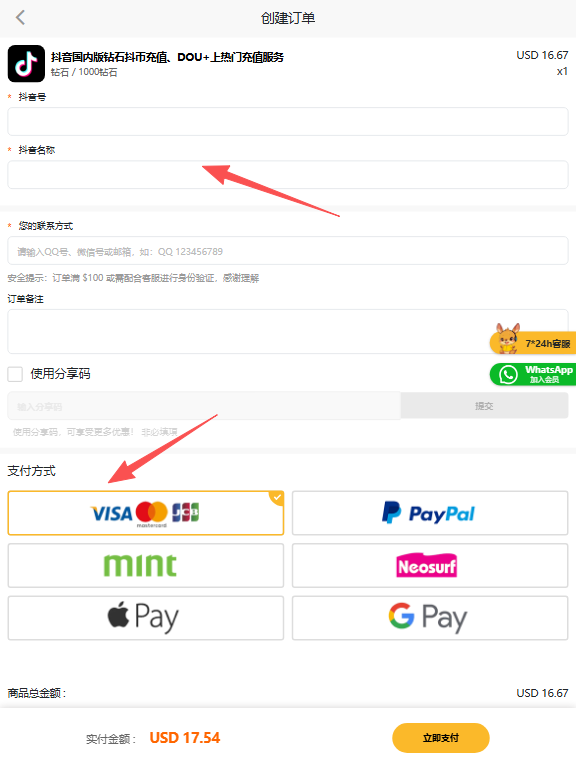Click the 输入分享码 share code field
576x768 pixels.
coord(204,406)
